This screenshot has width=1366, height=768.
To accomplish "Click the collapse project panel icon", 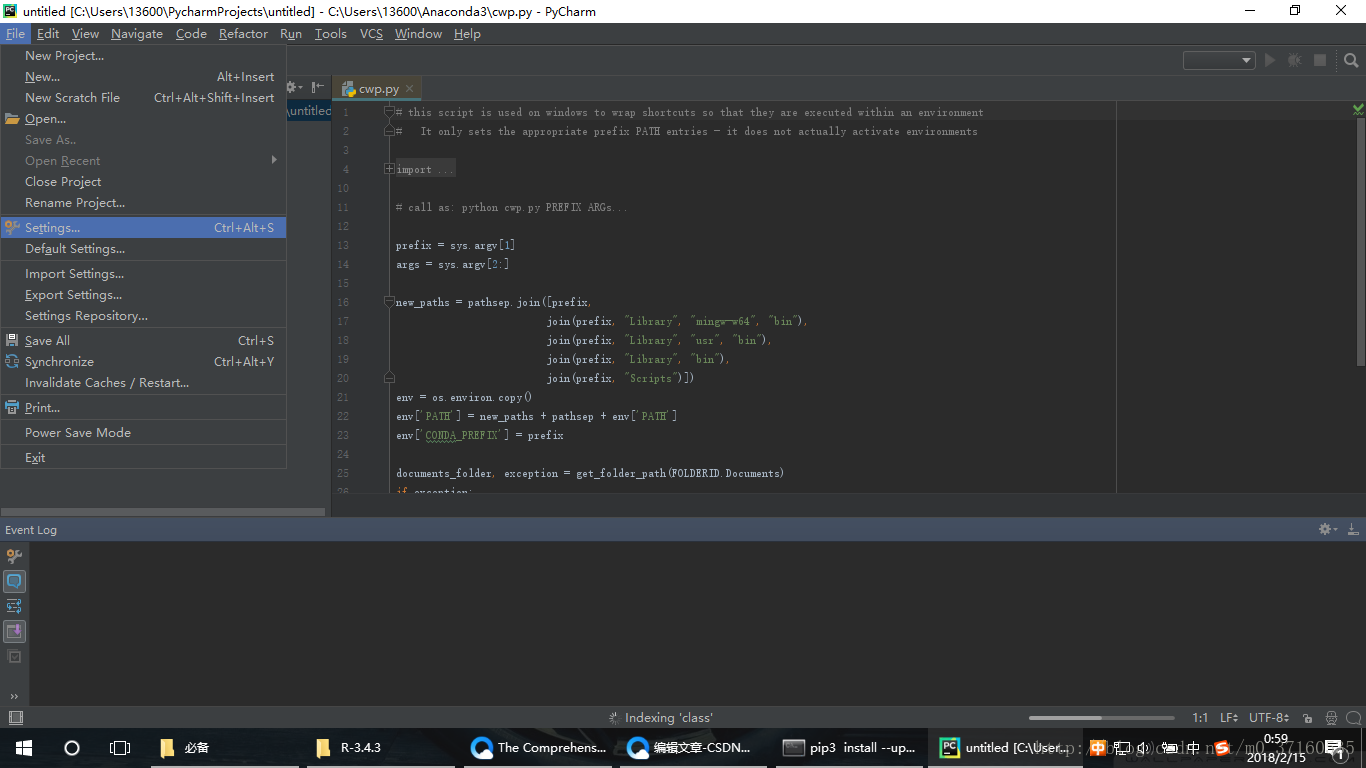I will (318, 88).
